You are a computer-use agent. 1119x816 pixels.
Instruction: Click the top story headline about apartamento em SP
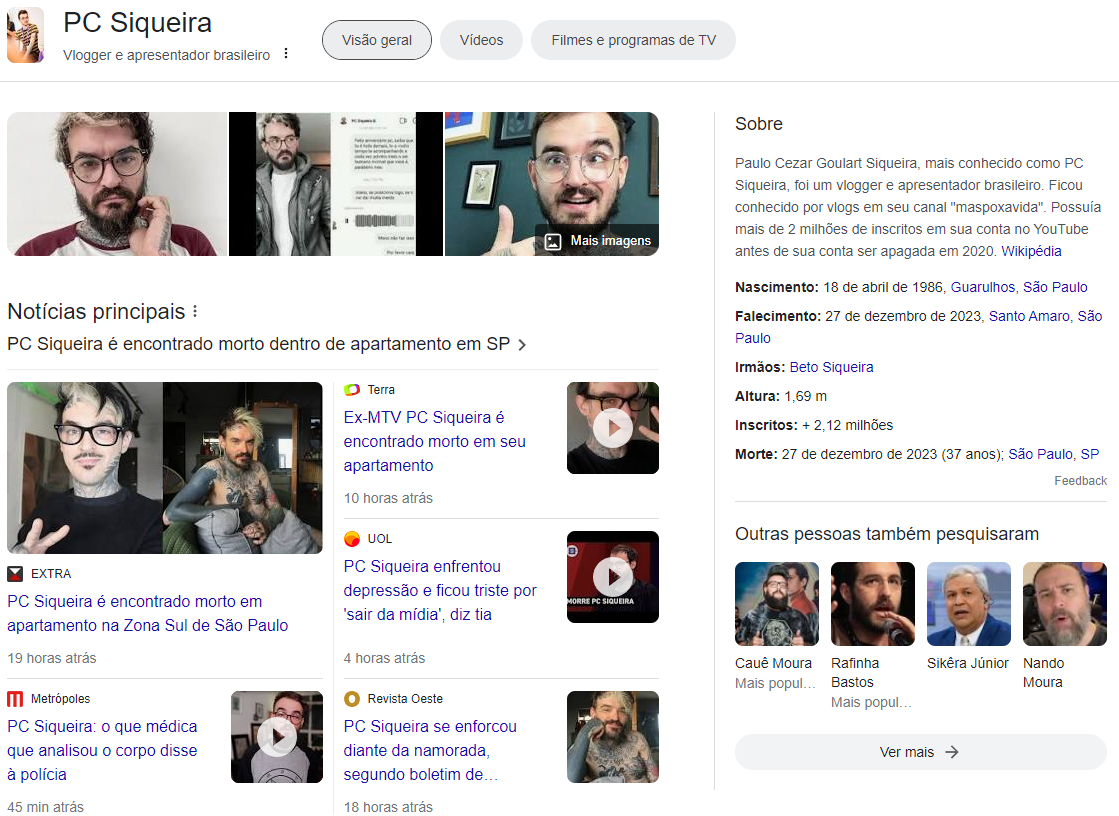click(258, 344)
